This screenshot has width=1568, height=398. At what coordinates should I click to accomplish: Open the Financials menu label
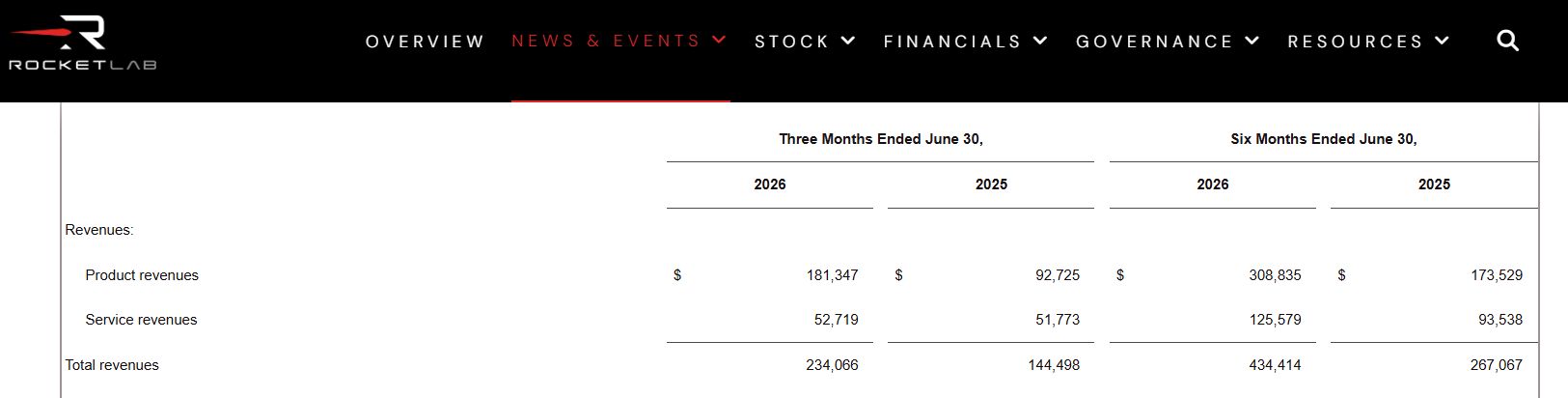[x=952, y=42]
